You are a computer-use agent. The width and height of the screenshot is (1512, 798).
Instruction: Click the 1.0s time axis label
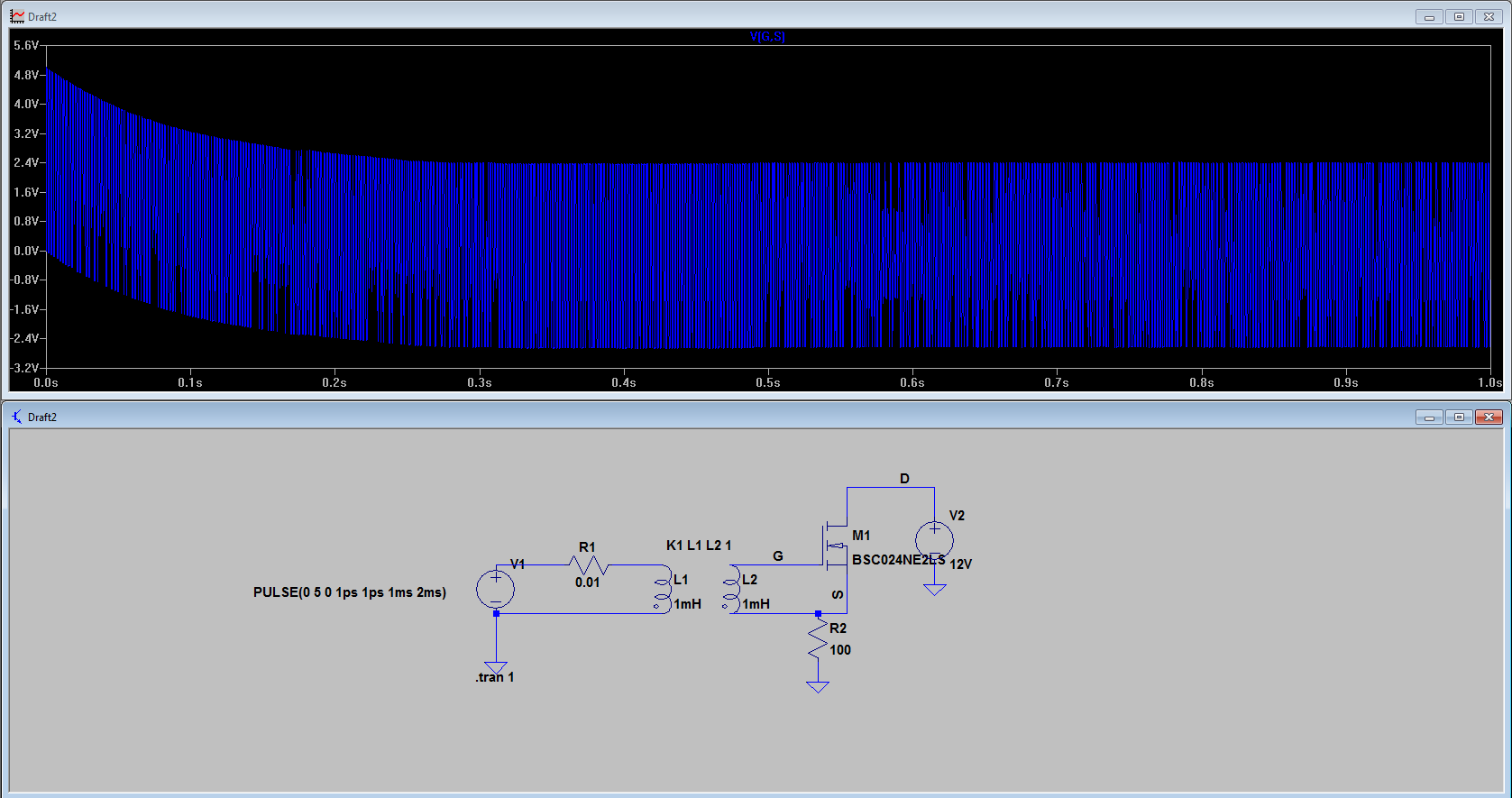tap(1490, 383)
